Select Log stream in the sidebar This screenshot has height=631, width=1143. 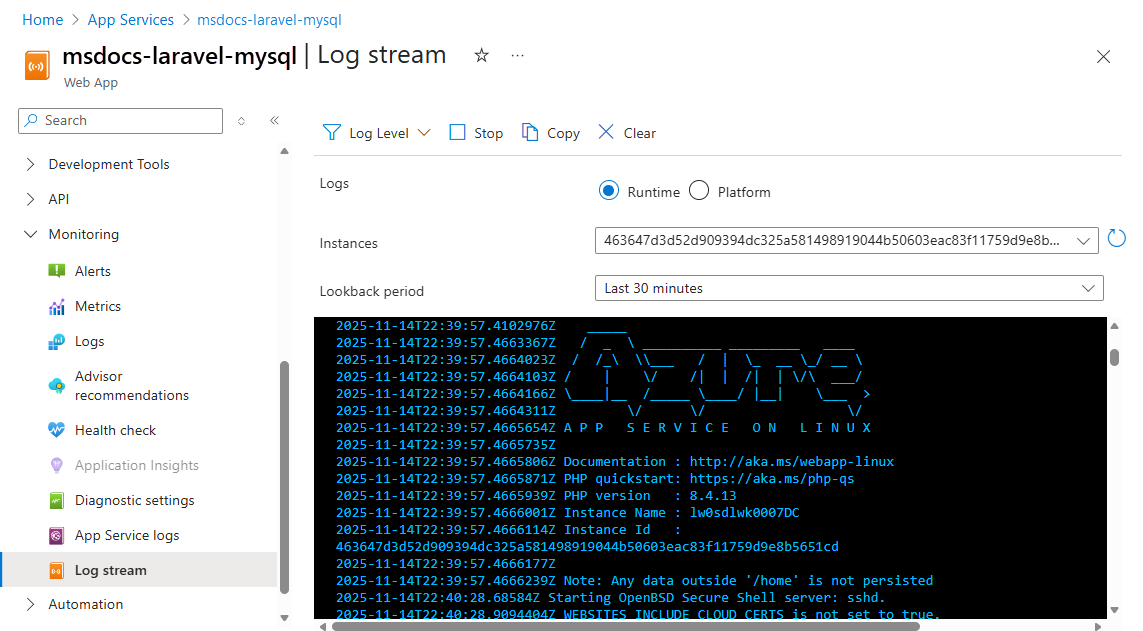pos(139,570)
